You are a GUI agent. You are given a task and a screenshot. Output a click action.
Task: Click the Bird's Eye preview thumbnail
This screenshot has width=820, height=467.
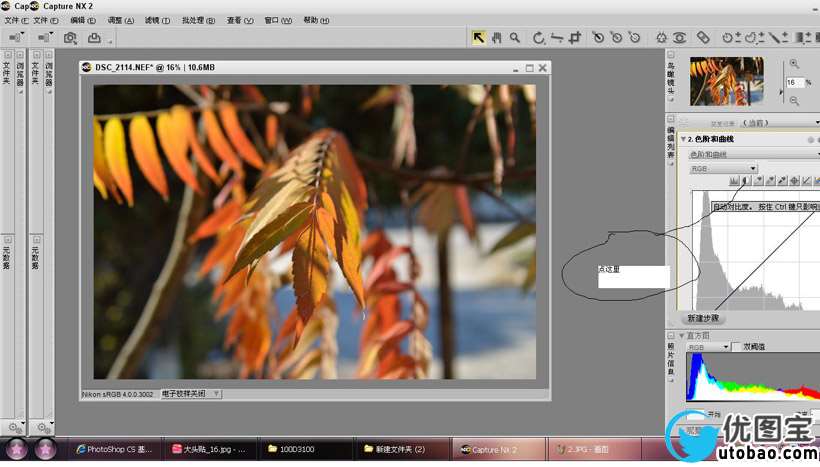coord(726,81)
